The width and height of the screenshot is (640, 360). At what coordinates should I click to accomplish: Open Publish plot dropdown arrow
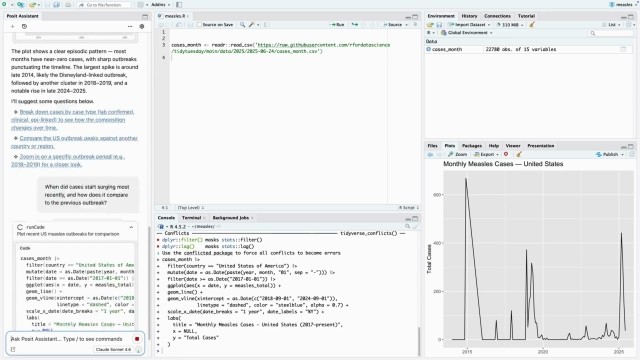[x=622, y=154]
